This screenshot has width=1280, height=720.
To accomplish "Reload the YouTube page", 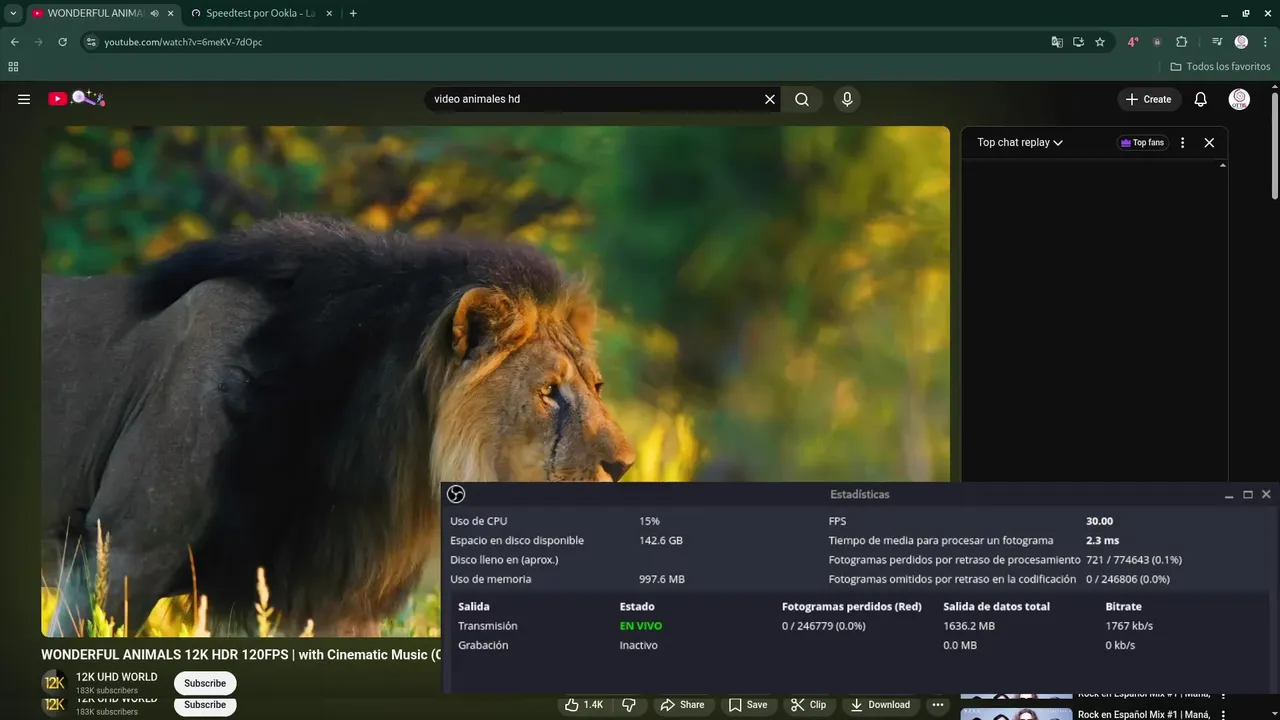I will click(62, 42).
